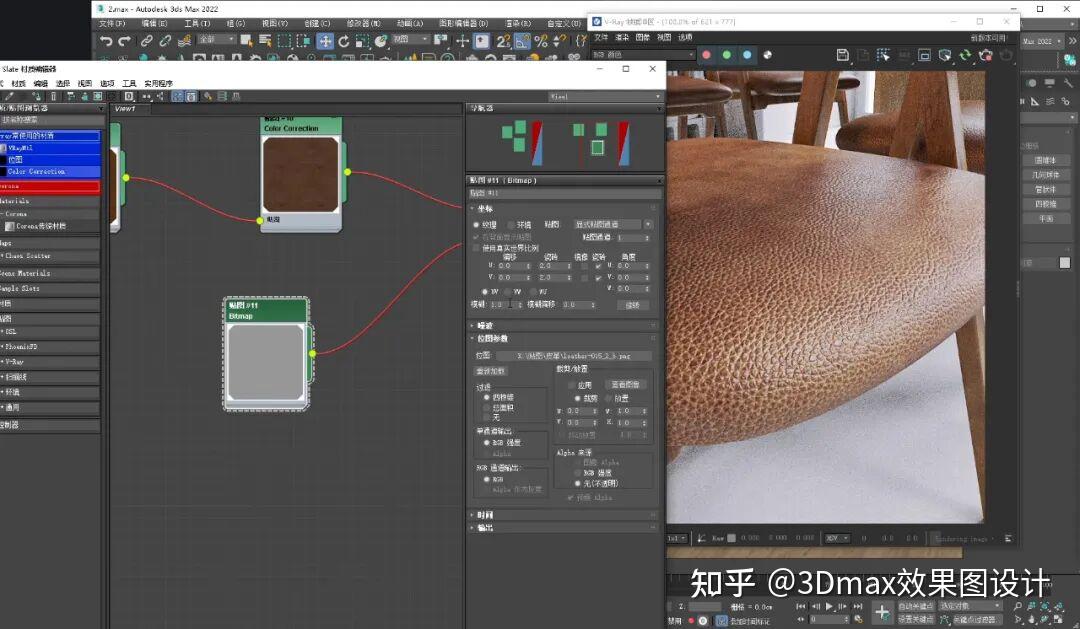This screenshot has width=1080, height=629.
Task: Select the 四棱锥 filtering radio button
Action: [486, 398]
